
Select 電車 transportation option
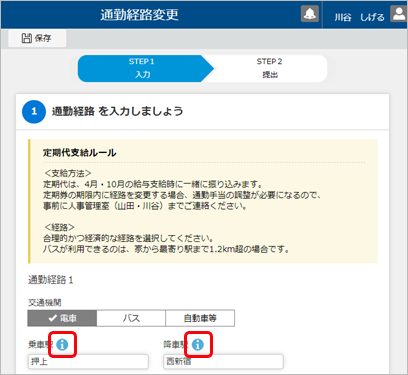tap(62, 318)
